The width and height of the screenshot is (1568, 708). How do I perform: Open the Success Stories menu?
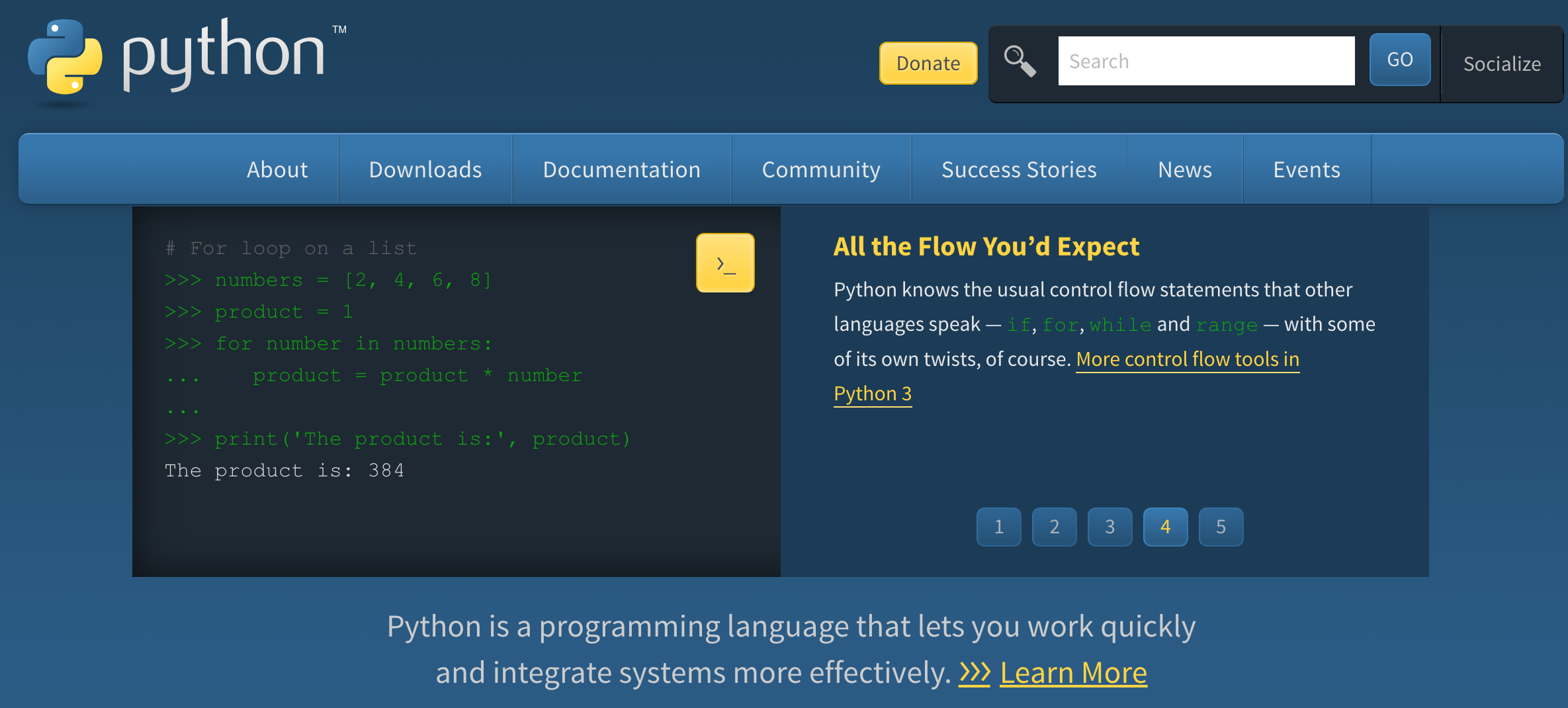click(1019, 169)
